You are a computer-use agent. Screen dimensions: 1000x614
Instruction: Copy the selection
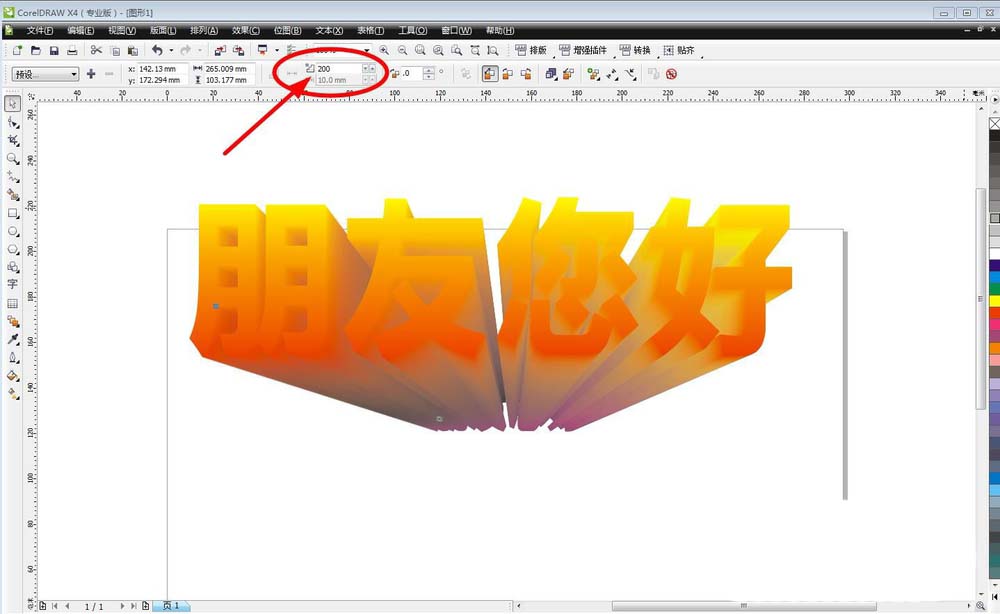tap(115, 50)
